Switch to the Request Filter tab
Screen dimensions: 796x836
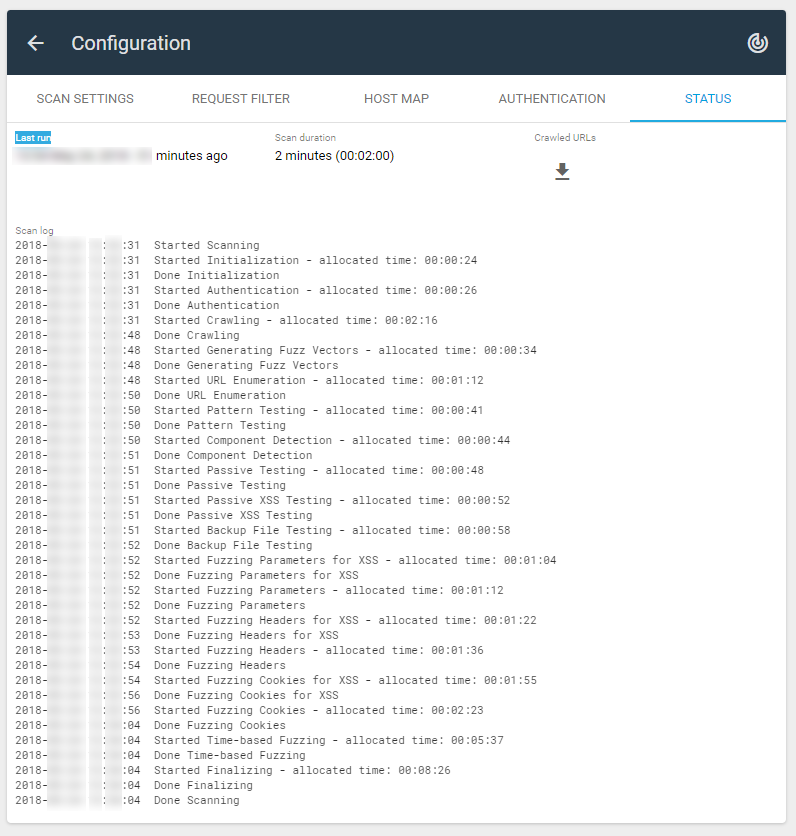[x=240, y=99]
